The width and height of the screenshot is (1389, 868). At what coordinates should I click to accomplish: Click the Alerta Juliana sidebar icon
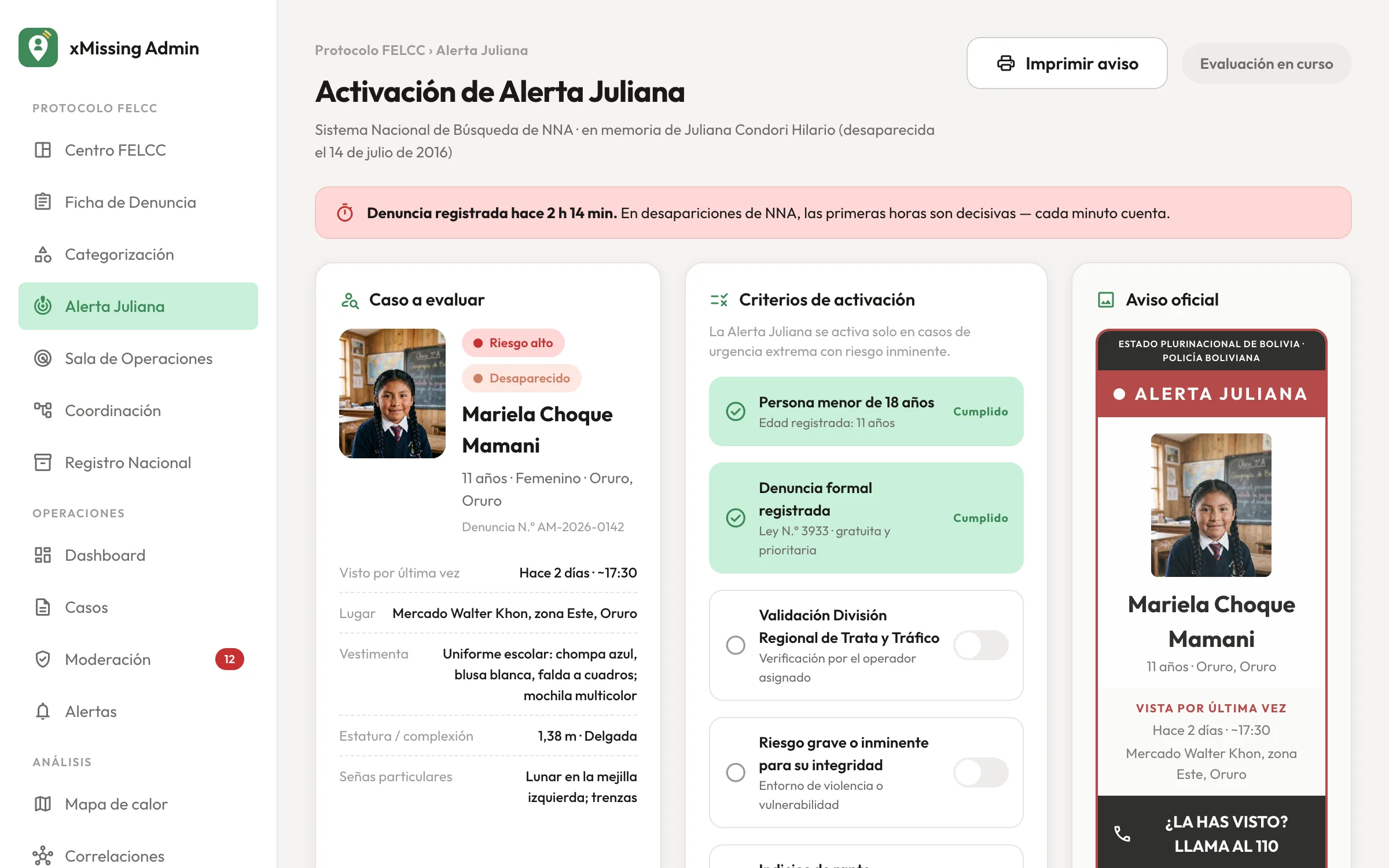[x=43, y=306]
